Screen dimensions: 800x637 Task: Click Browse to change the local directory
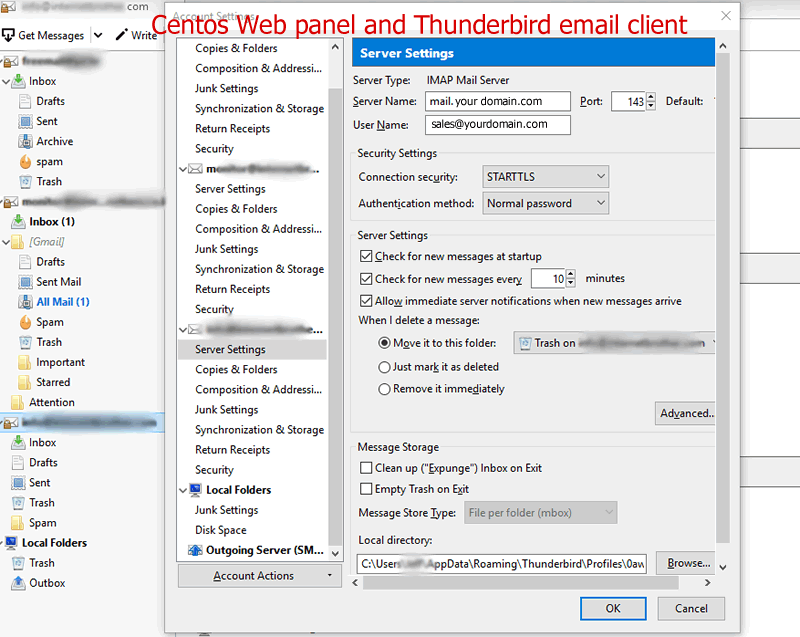pos(685,563)
